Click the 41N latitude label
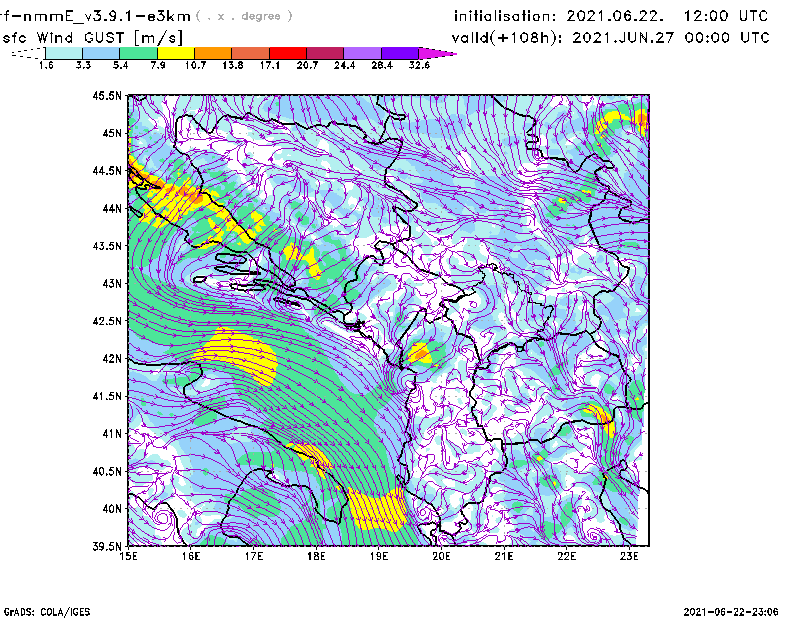 pyautogui.click(x=112, y=434)
